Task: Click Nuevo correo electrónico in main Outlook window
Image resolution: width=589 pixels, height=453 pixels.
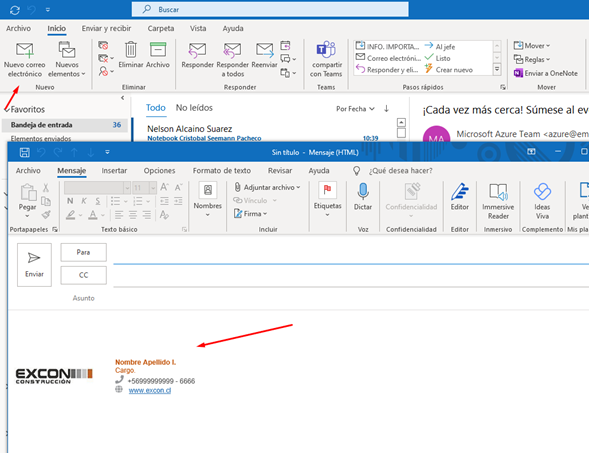Action: coord(24,59)
